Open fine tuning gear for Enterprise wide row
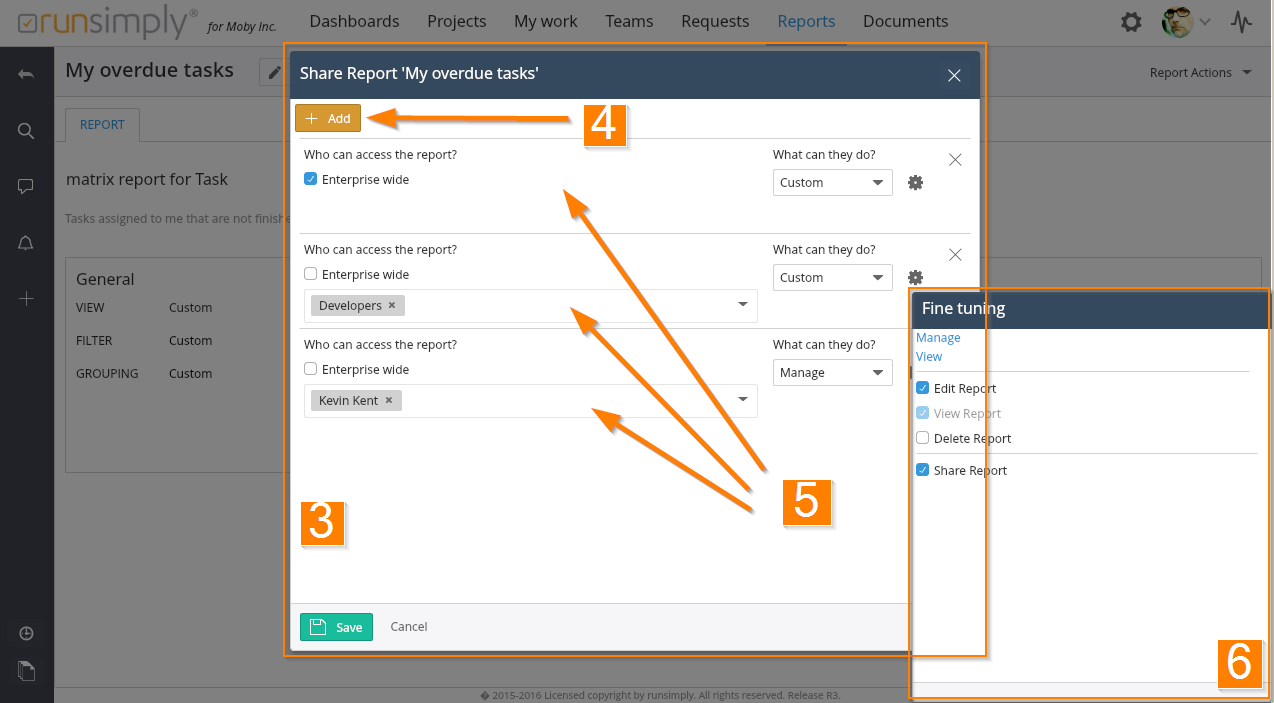Image resolution: width=1274 pixels, height=703 pixels. point(915,183)
